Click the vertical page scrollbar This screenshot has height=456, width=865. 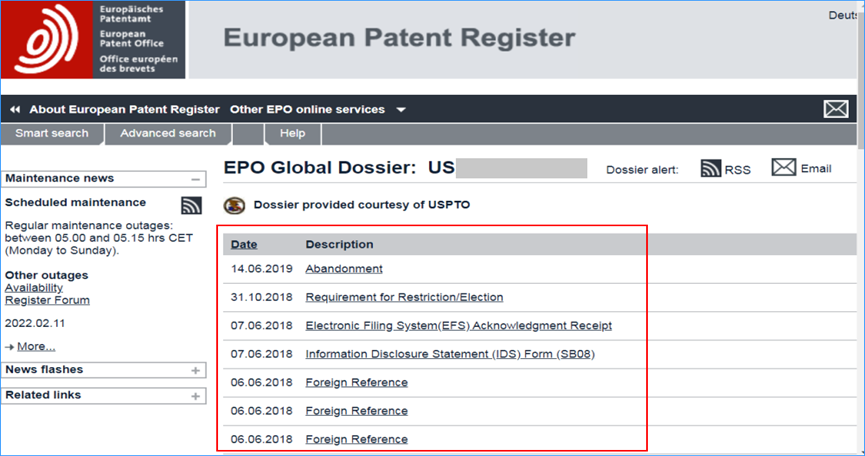[x=861, y=228]
